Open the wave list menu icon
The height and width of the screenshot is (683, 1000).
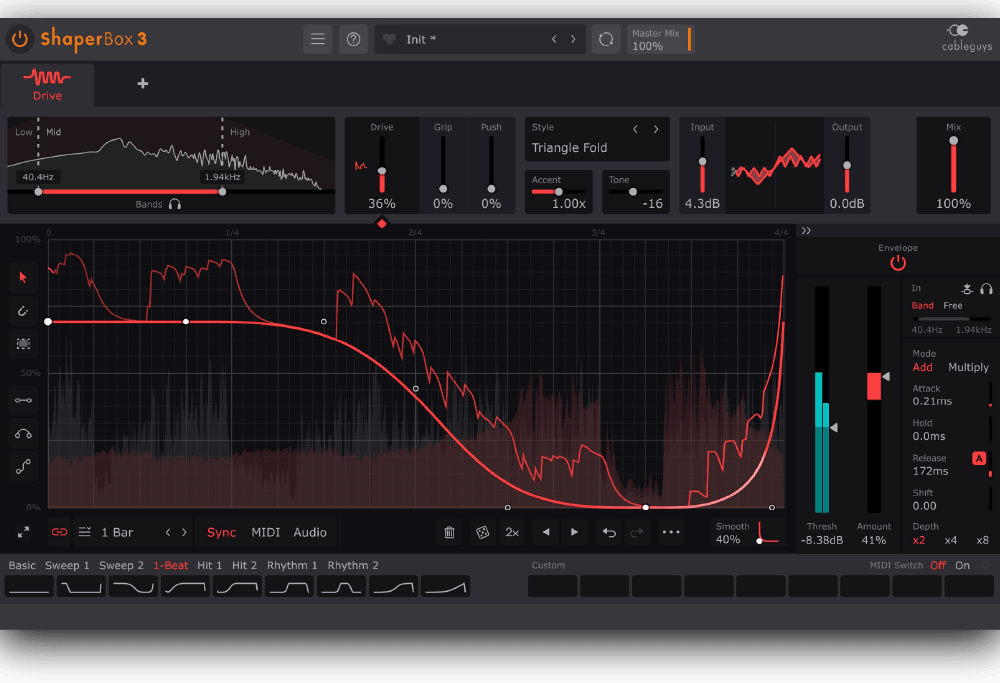[x=85, y=532]
